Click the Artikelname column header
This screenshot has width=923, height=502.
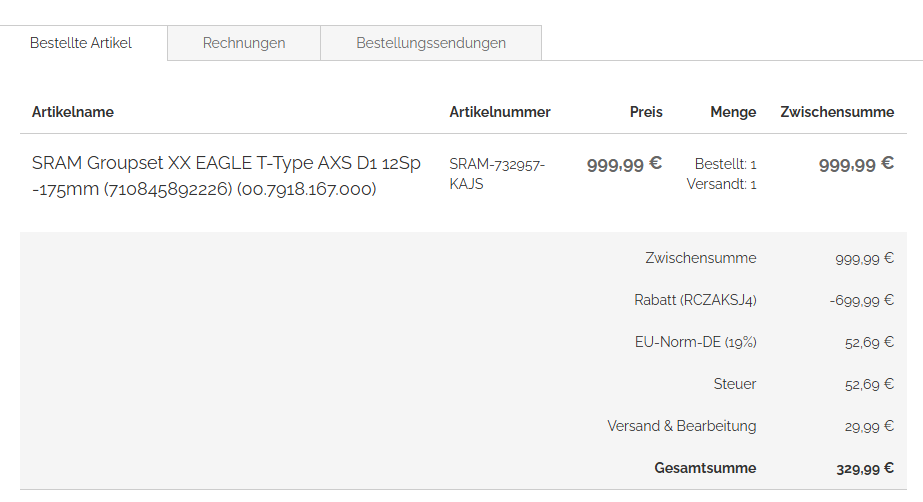click(x=73, y=112)
